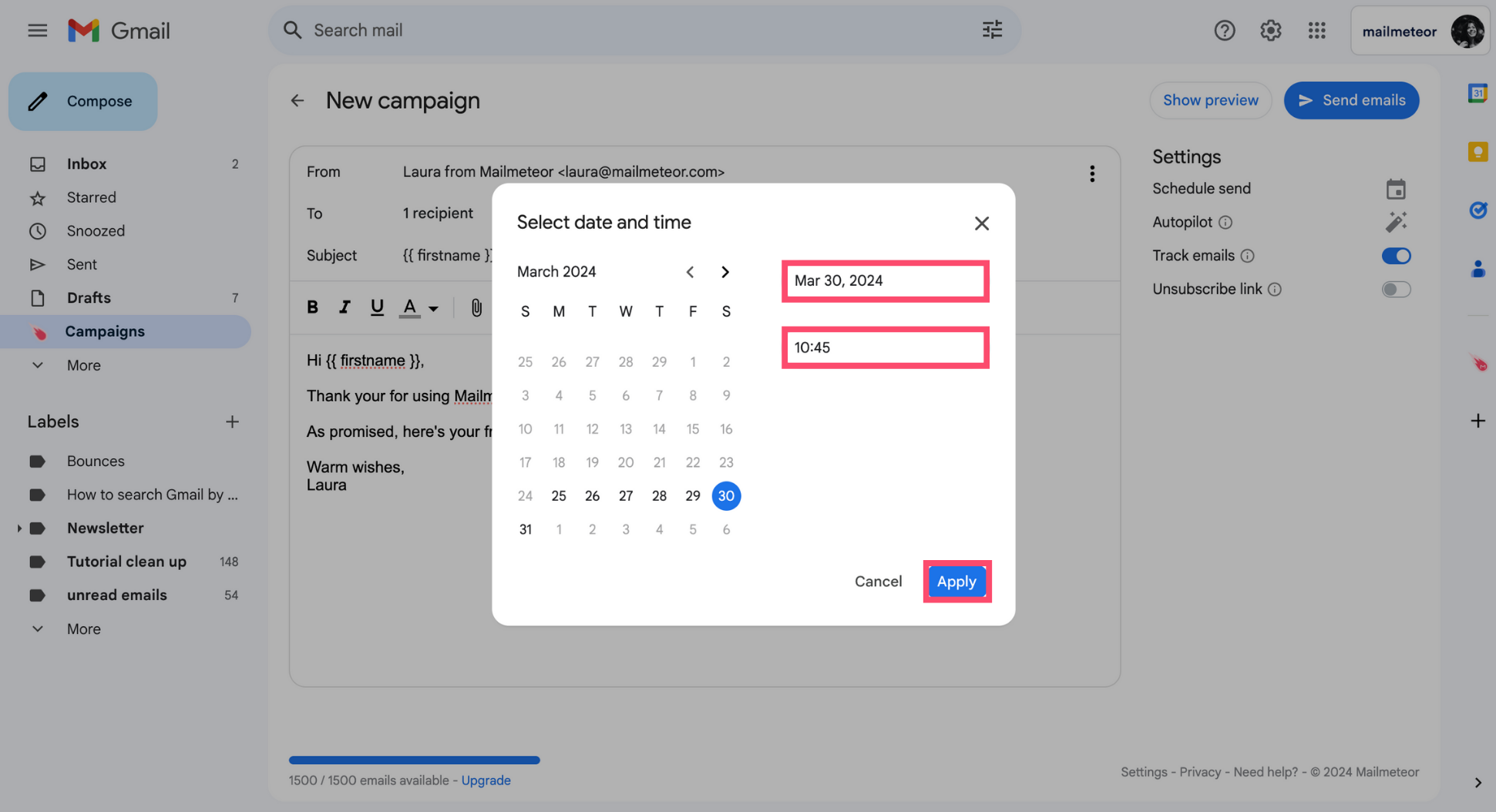This screenshot has height=812, width=1496.
Task: Create a new label with plus icon
Action: click(x=232, y=421)
